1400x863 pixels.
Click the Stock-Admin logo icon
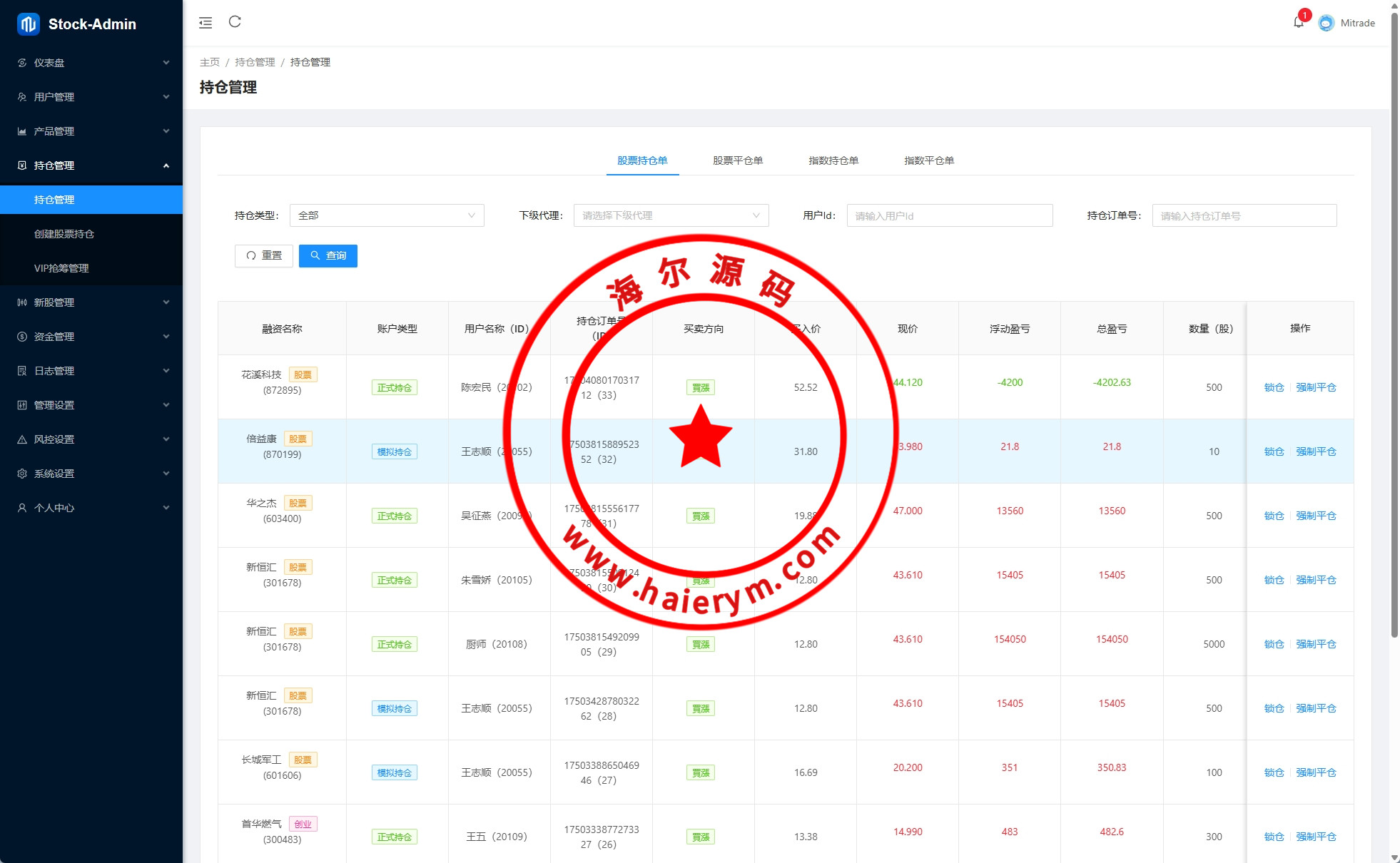click(28, 24)
